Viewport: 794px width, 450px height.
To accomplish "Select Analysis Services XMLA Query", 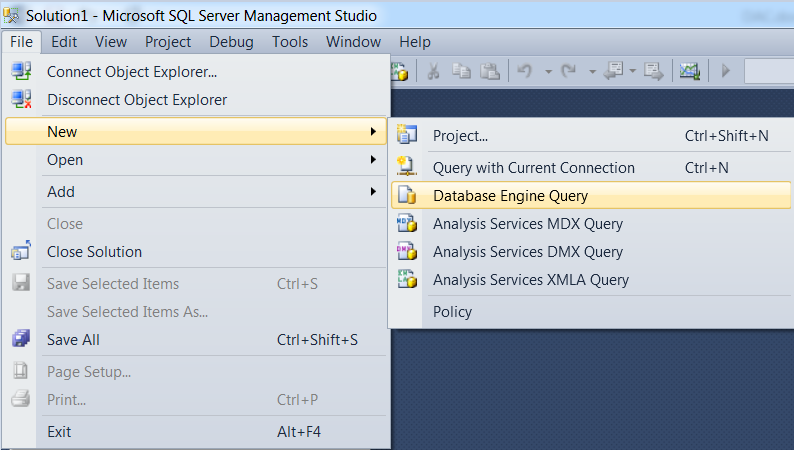I will click(x=590, y=280).
